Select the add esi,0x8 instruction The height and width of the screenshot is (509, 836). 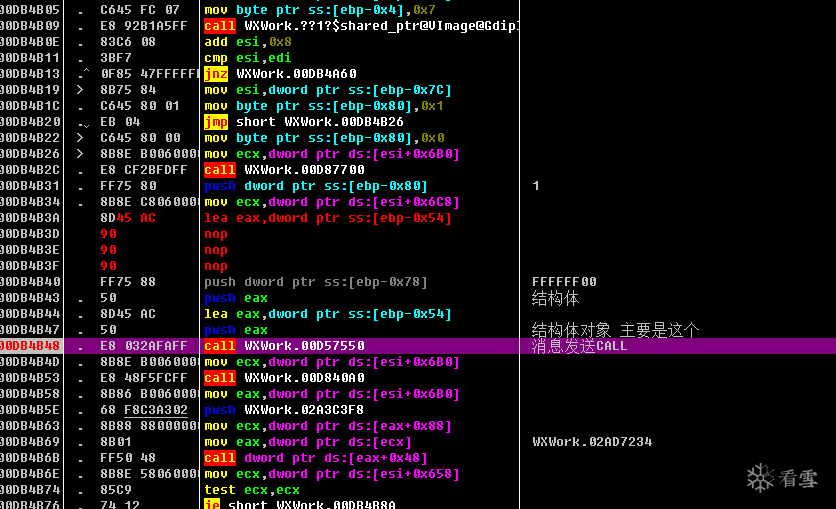click(248, 42)
